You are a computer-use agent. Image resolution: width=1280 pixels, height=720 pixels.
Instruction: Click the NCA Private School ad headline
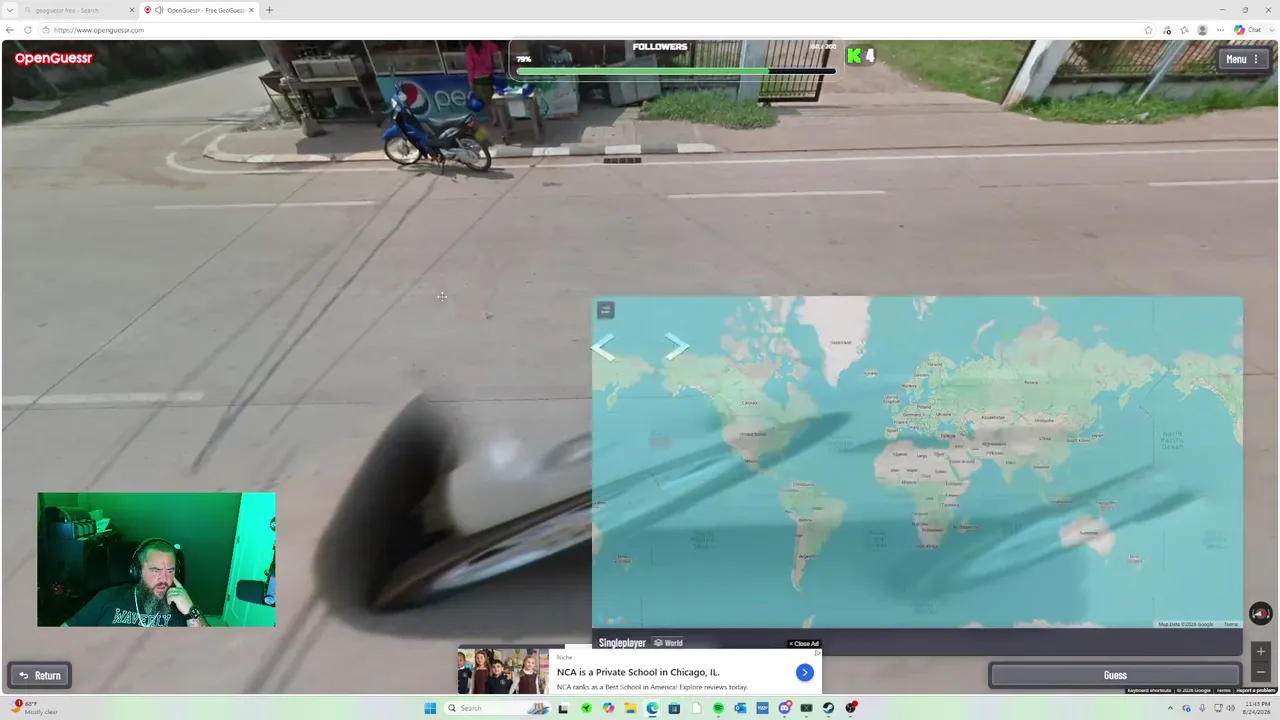(638, 672)
